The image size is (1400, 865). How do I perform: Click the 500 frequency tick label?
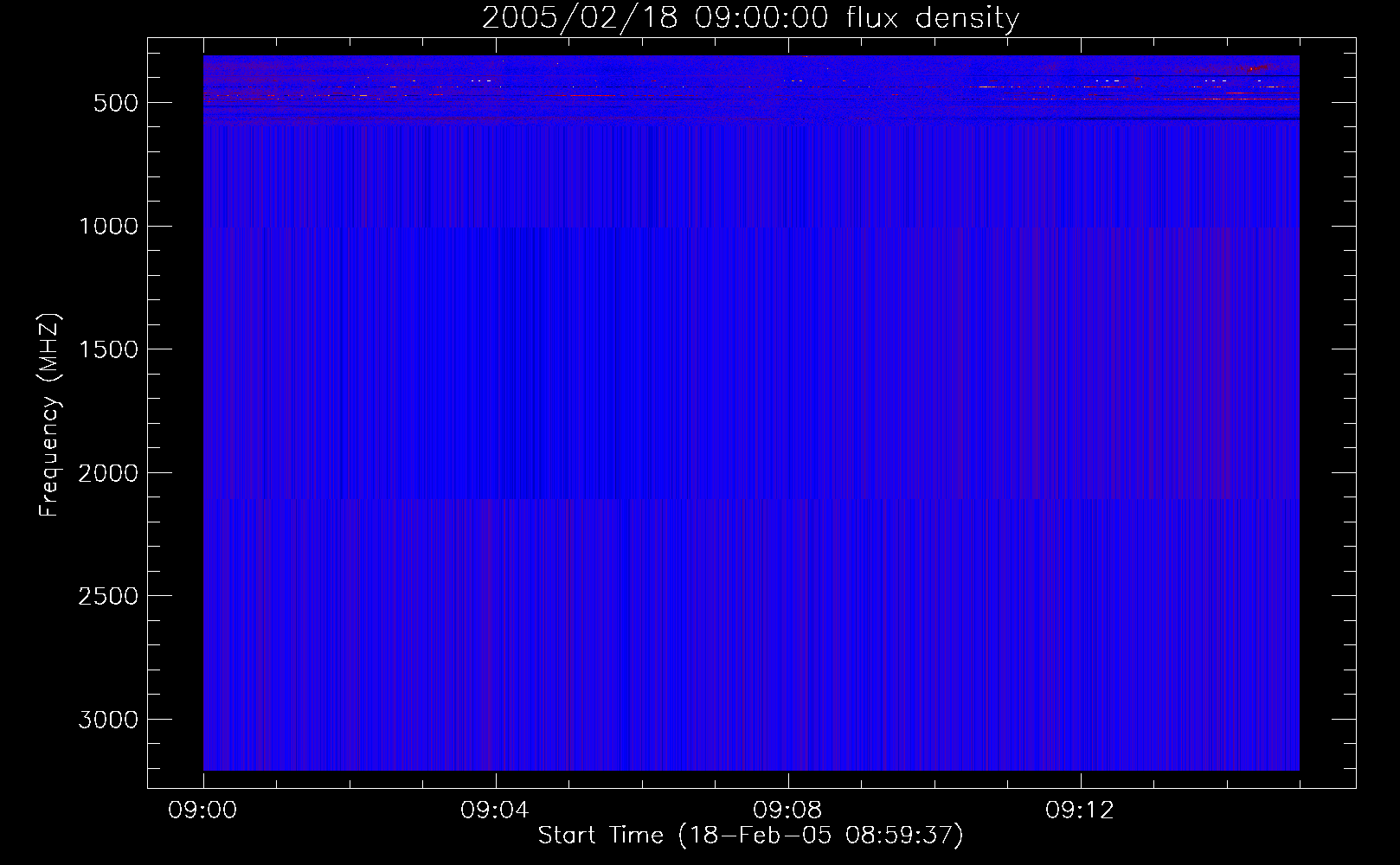[116, 103]
